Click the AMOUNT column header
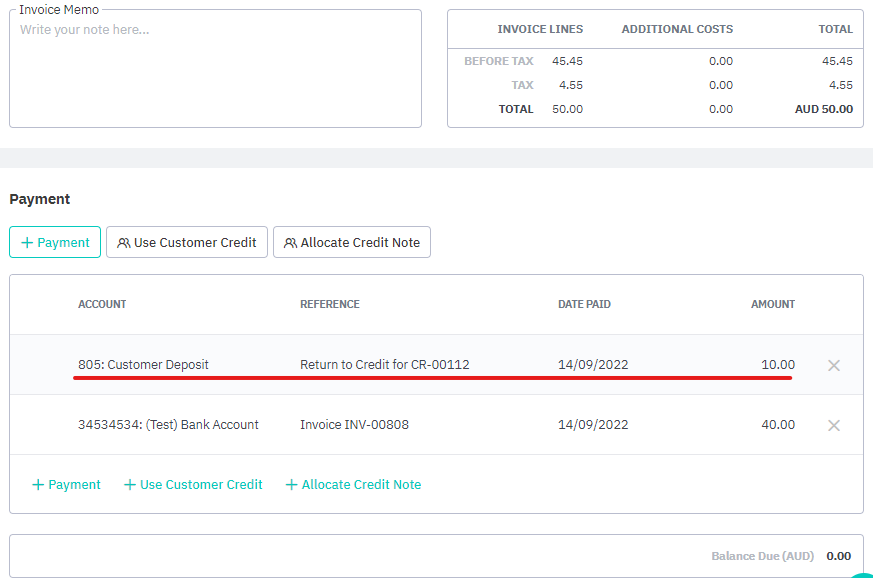The width and height of the screenshot is (873, 578). (773, 304)
